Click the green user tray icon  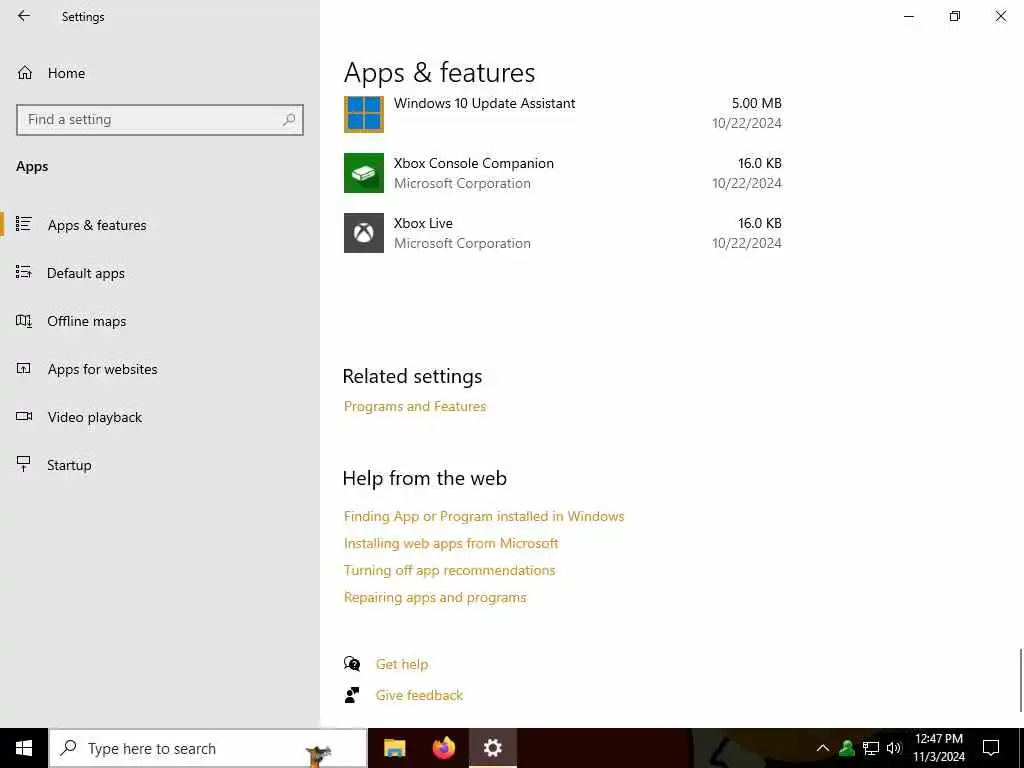[x=847, y=748]
